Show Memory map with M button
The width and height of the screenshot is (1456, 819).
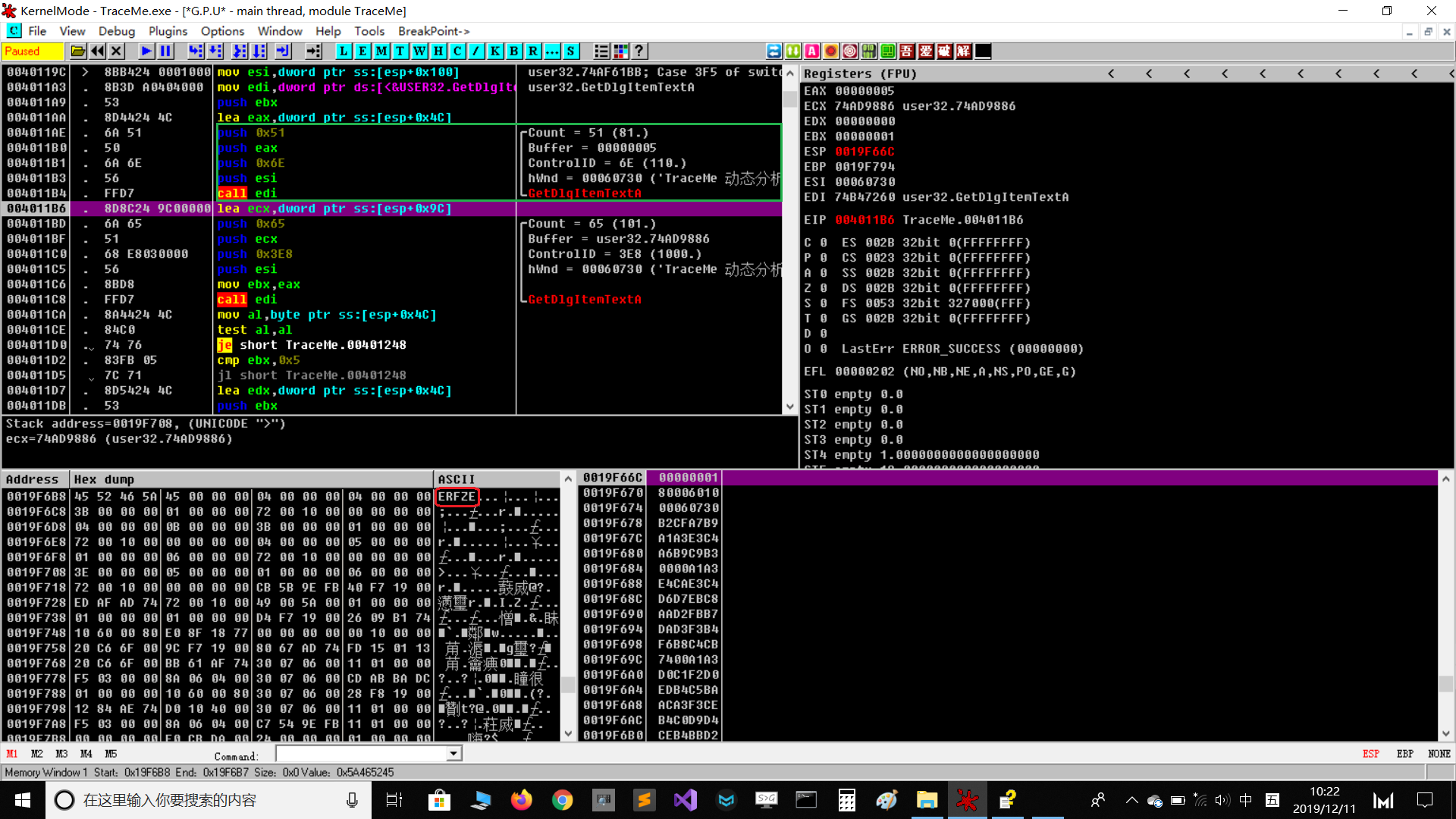click(381, 51)
